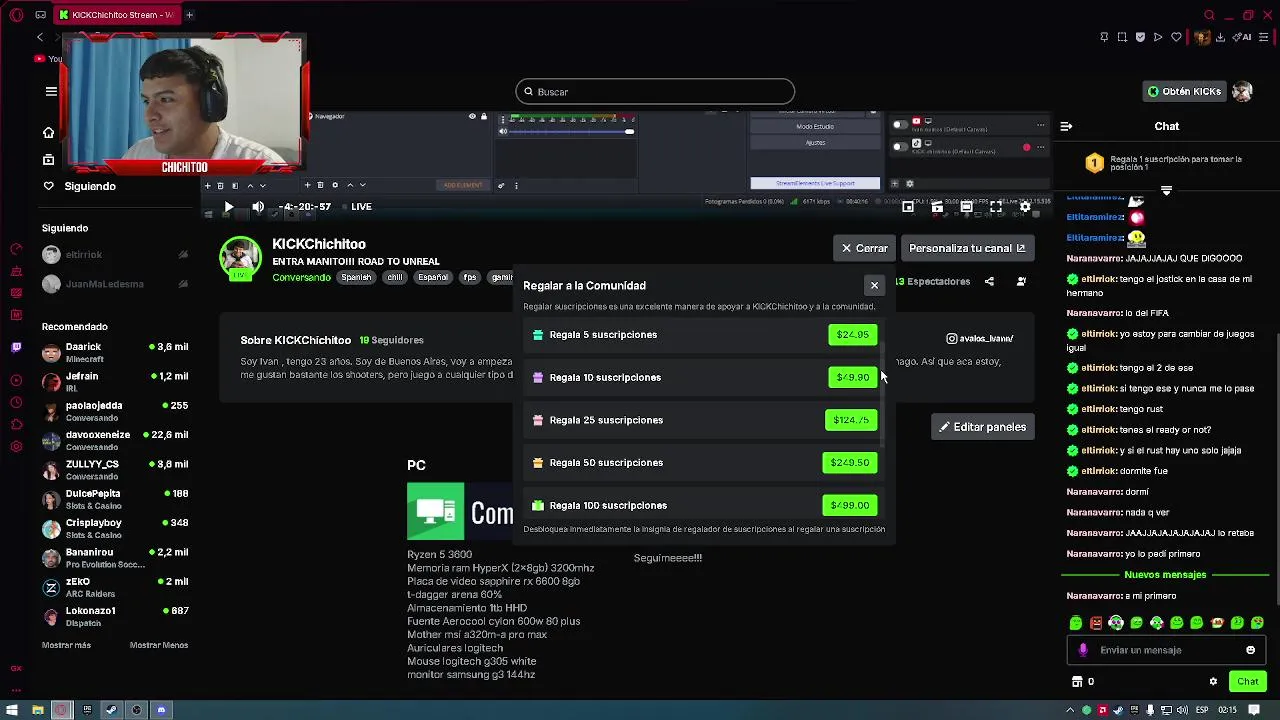The image size is (1280, 720).
Task: Click the Editar paneles button
Action: tap(982, 427)
